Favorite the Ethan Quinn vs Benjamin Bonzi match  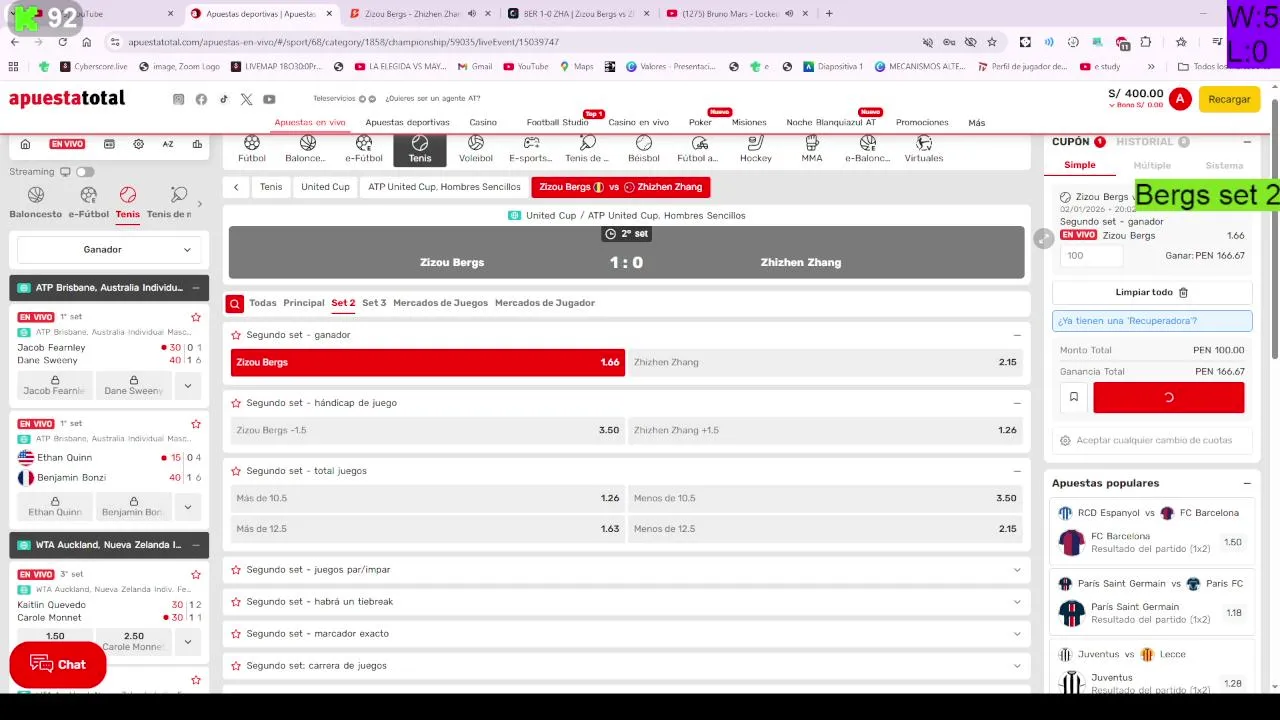click(196, 424)
